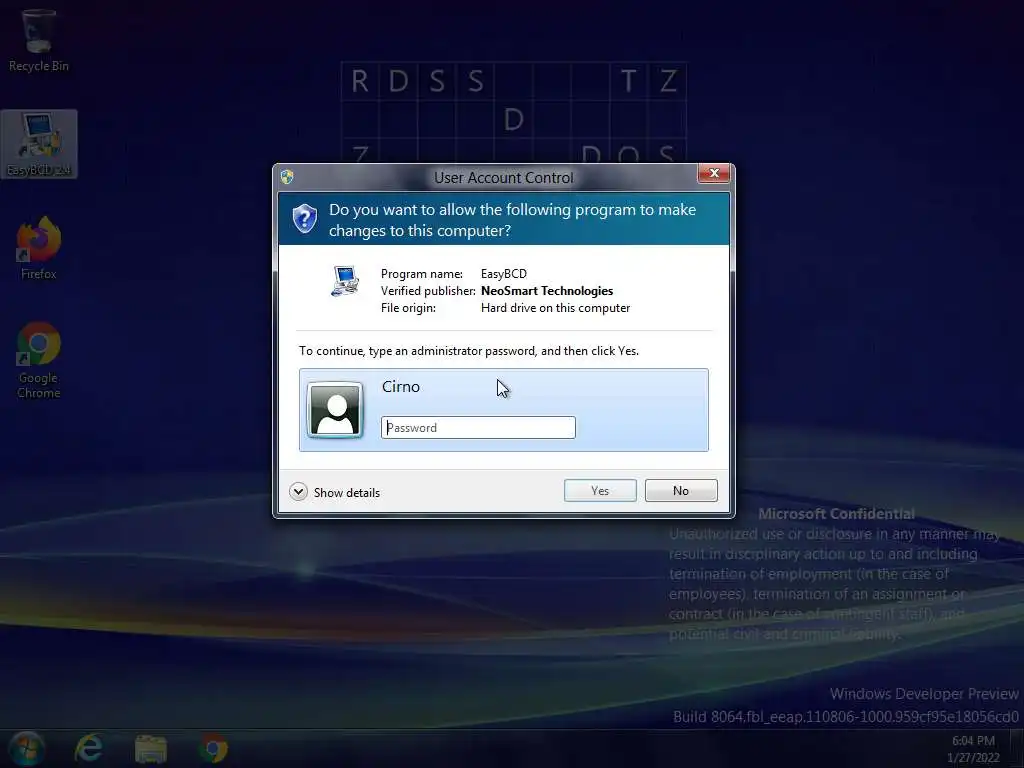Close the User Account Control dialog
The image size is (1024, 768).
pyautogui.click(x=714, y=173)
